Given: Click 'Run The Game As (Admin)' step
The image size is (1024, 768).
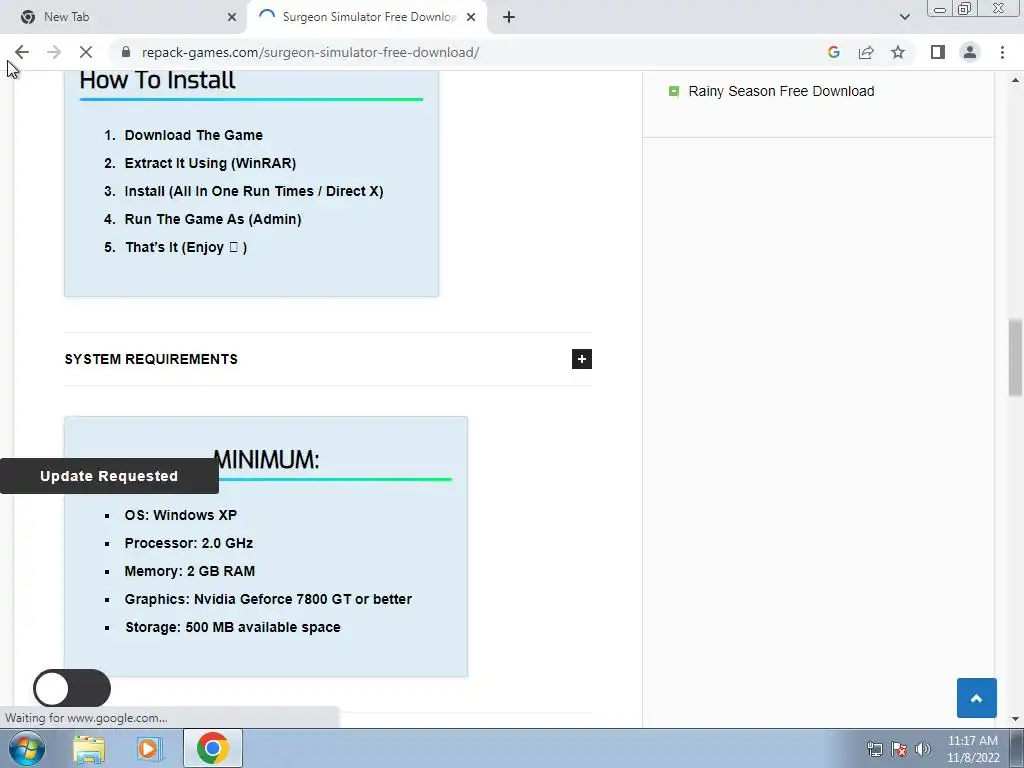Looking at the screenshot, I should pos(213,219).
